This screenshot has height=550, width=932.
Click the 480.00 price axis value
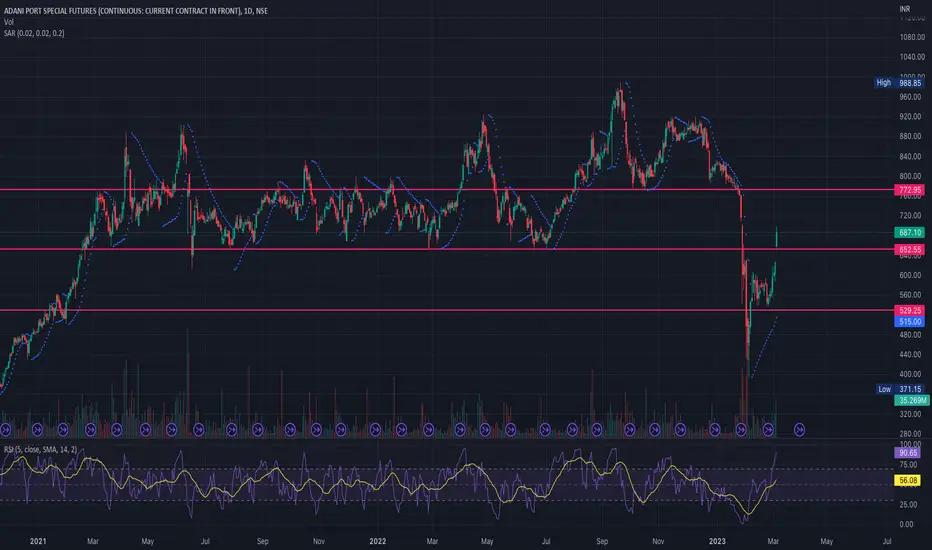click(910, 335)
